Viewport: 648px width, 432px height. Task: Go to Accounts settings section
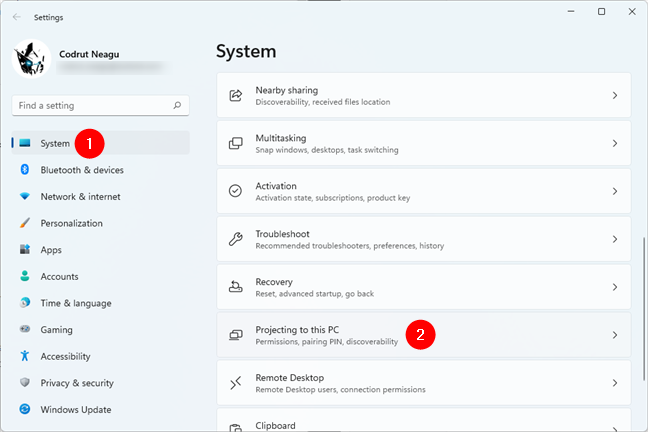[x=100, y=276]
